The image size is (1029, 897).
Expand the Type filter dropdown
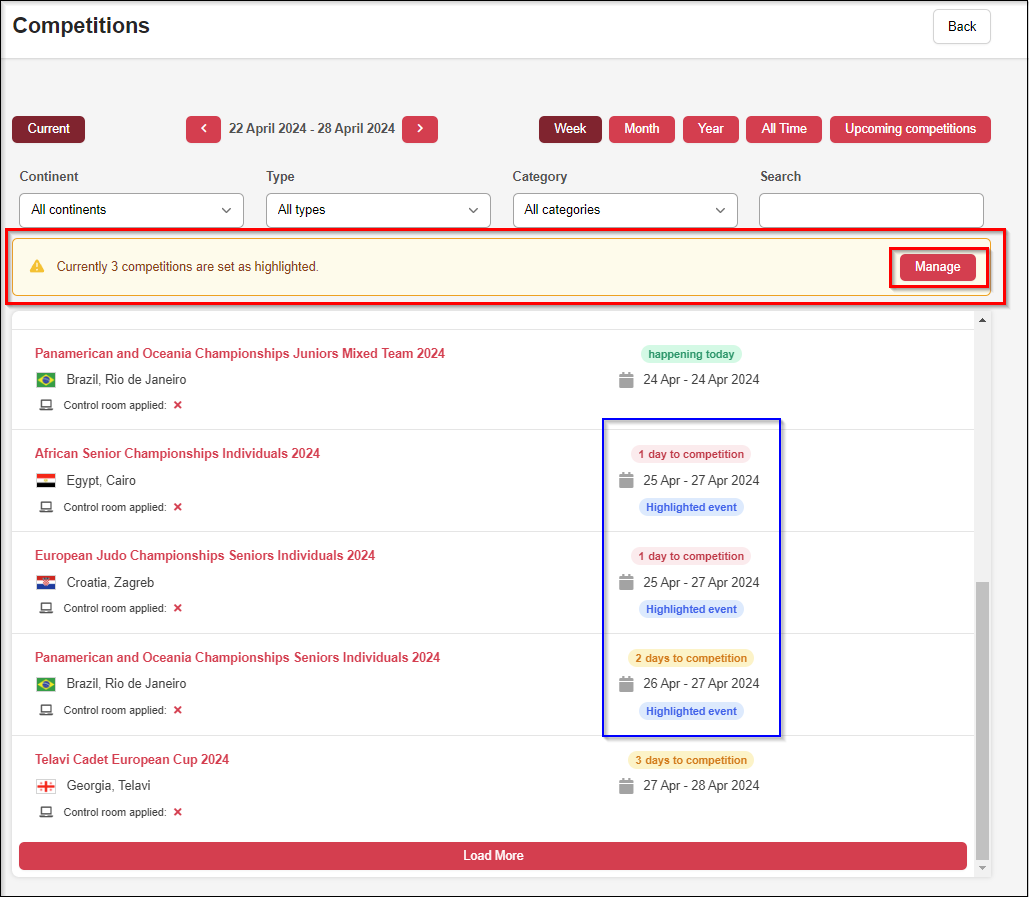(x=378, y=210)
